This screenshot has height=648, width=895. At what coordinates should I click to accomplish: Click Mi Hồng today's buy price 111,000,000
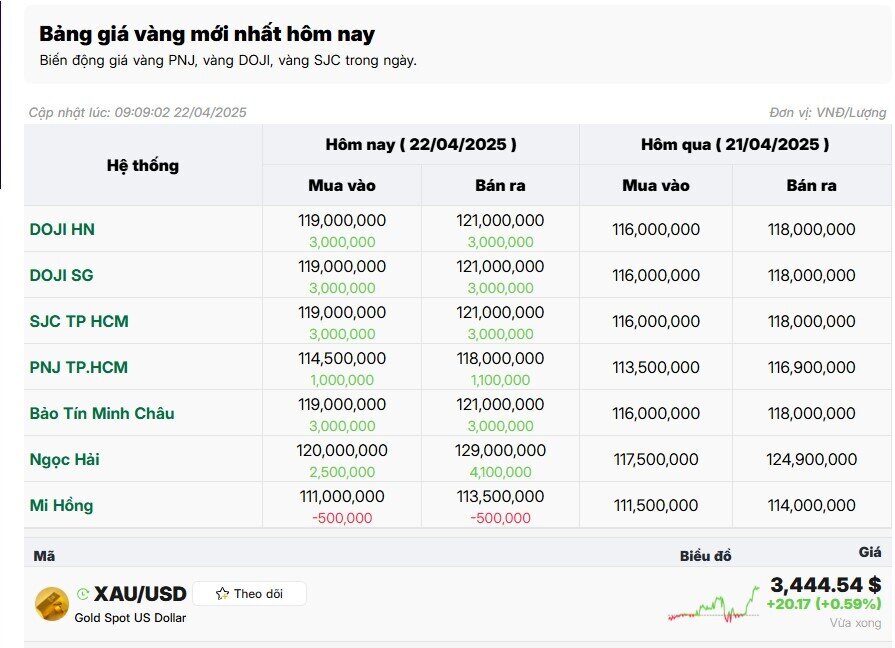click(x=342, y=497)
